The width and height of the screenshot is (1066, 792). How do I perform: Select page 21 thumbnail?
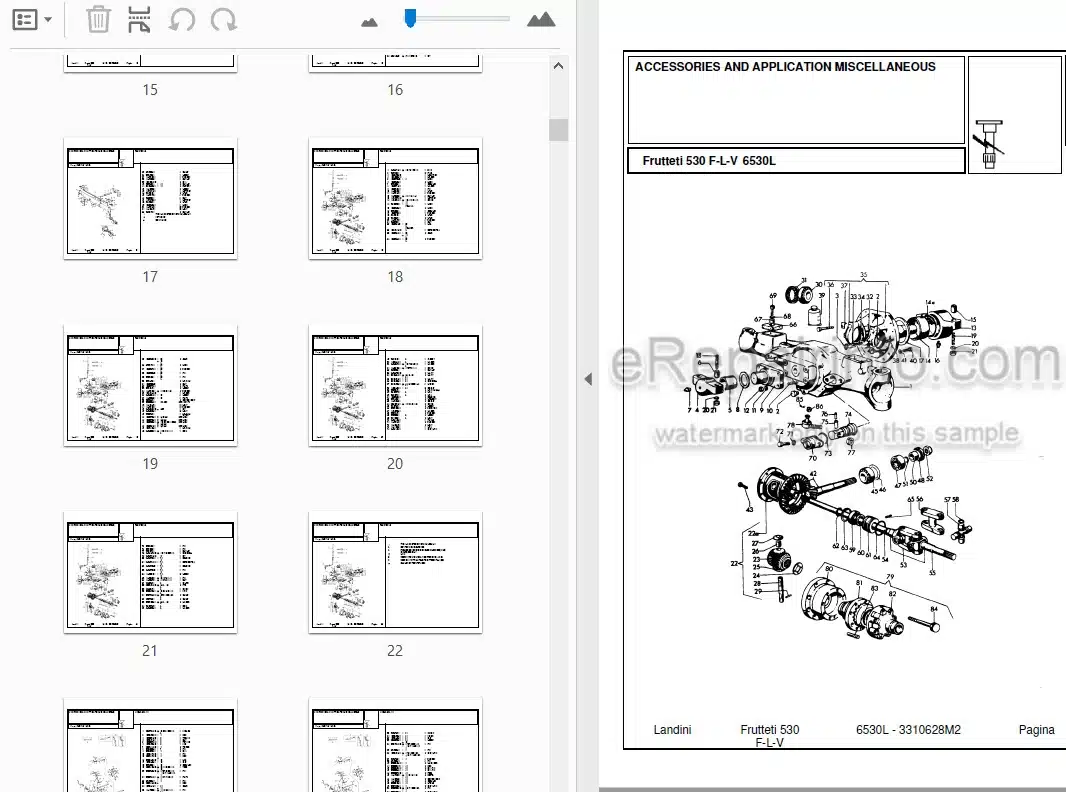tap(150, 572)
